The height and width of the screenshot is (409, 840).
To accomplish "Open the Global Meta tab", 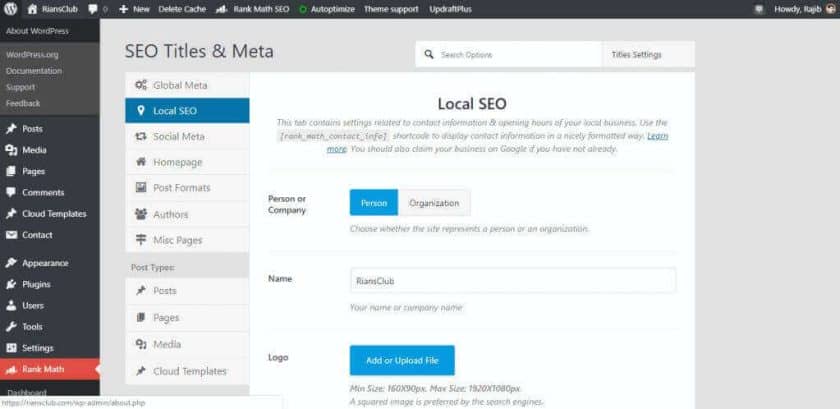I will [187, 85].
